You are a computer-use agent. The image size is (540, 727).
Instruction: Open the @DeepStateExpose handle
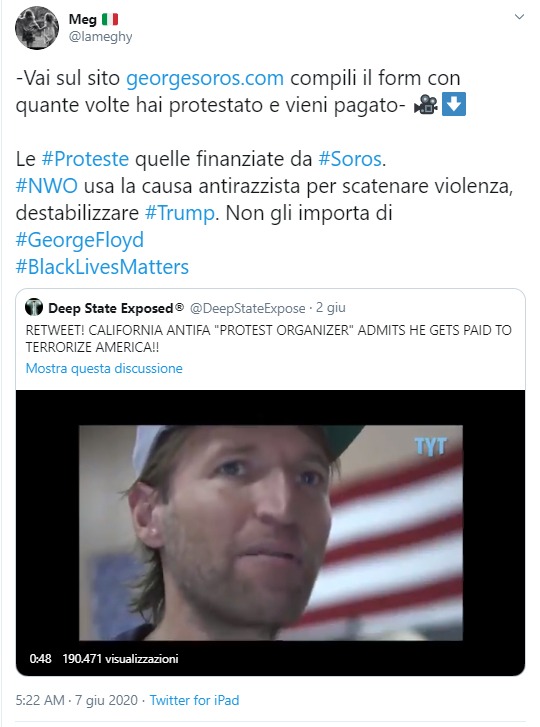248,308
